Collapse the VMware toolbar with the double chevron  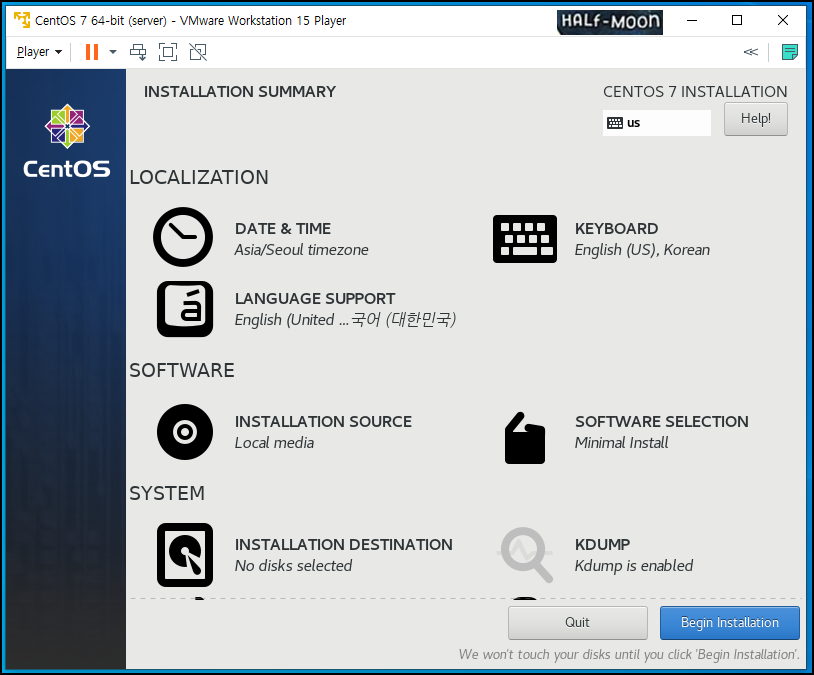[x=751, y=52]
